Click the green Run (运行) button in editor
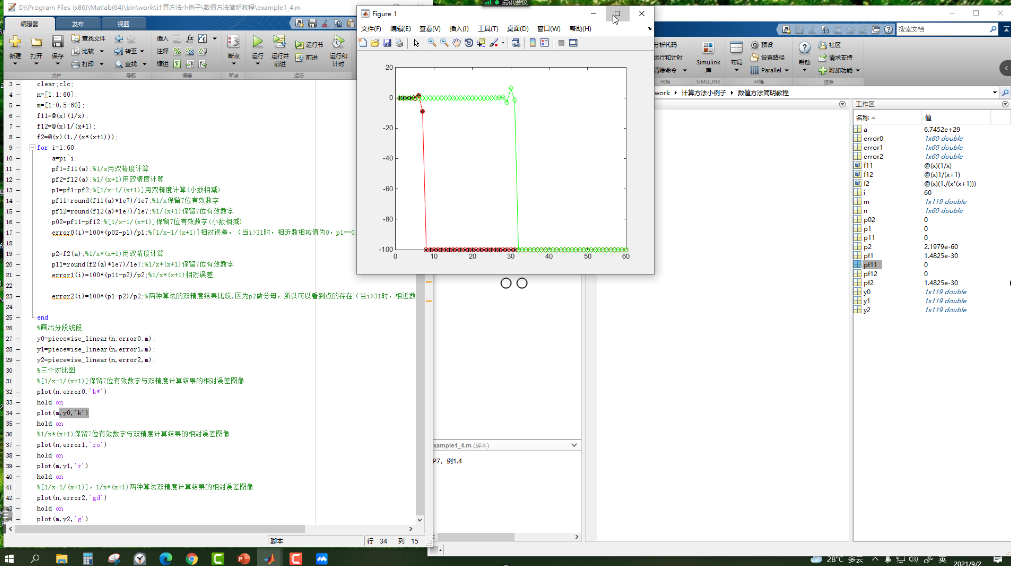 (257, 42)
